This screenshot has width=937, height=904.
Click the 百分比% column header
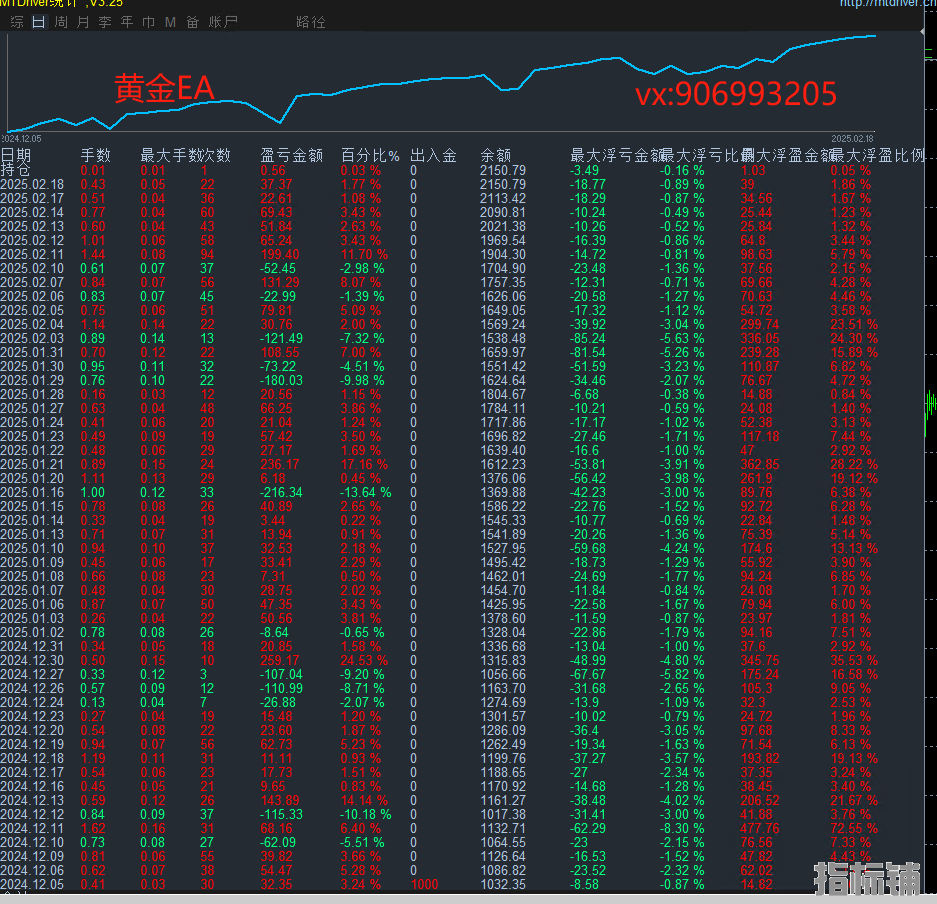[370, 155]
